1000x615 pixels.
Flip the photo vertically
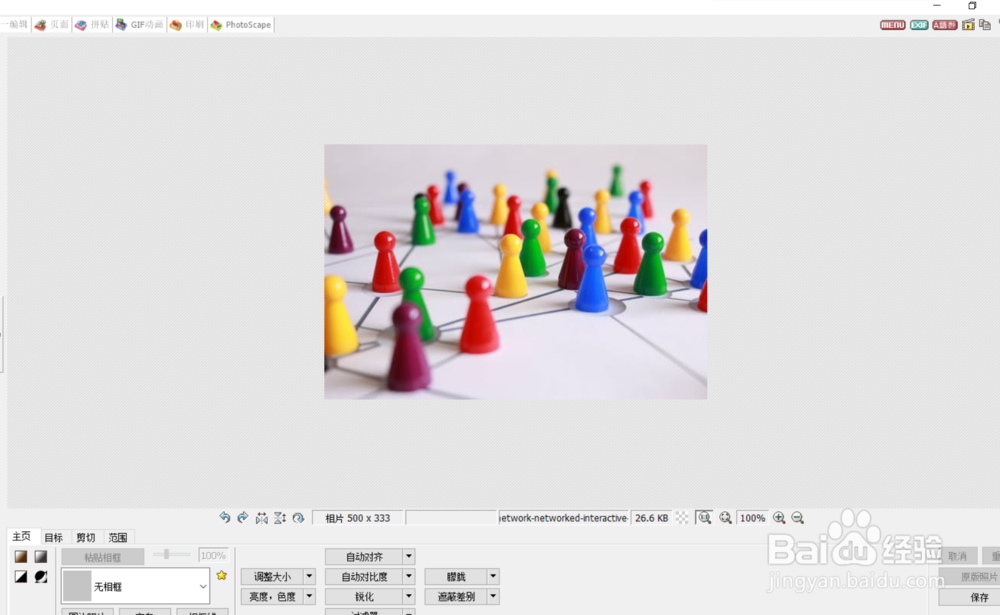coord(280,518)
